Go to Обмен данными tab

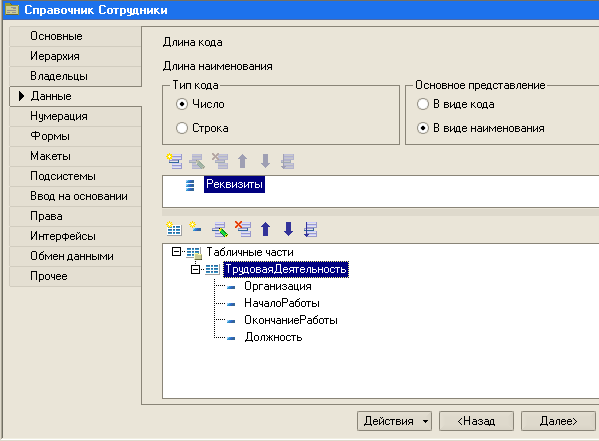coord(75,256)
